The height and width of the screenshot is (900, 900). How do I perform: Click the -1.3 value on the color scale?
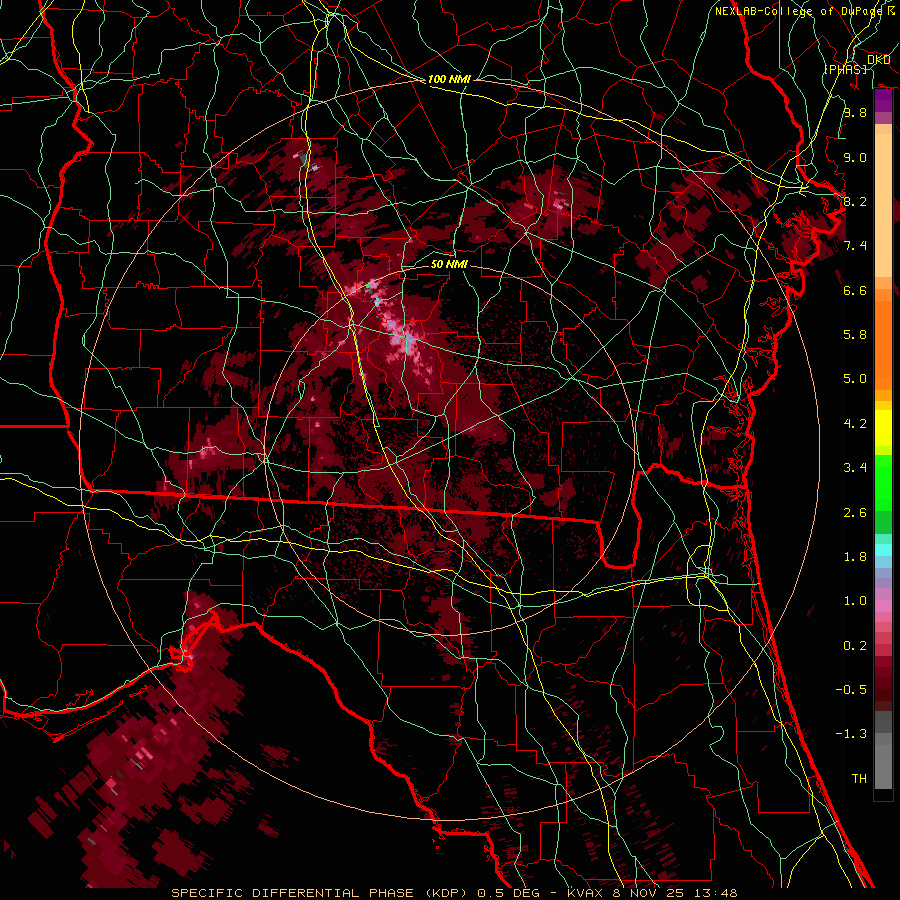coord(852,734)
